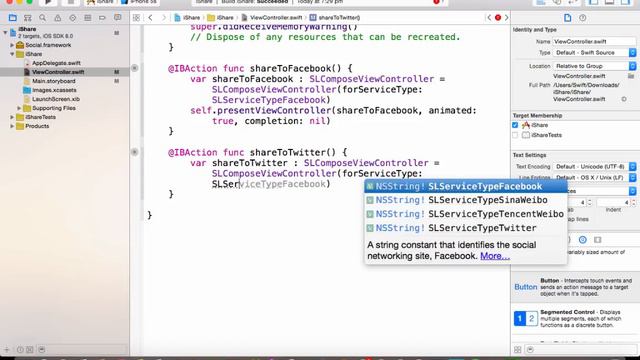Open the Breakpoint navigator icon
Screen dimensions: 640x360
[102, 18]
